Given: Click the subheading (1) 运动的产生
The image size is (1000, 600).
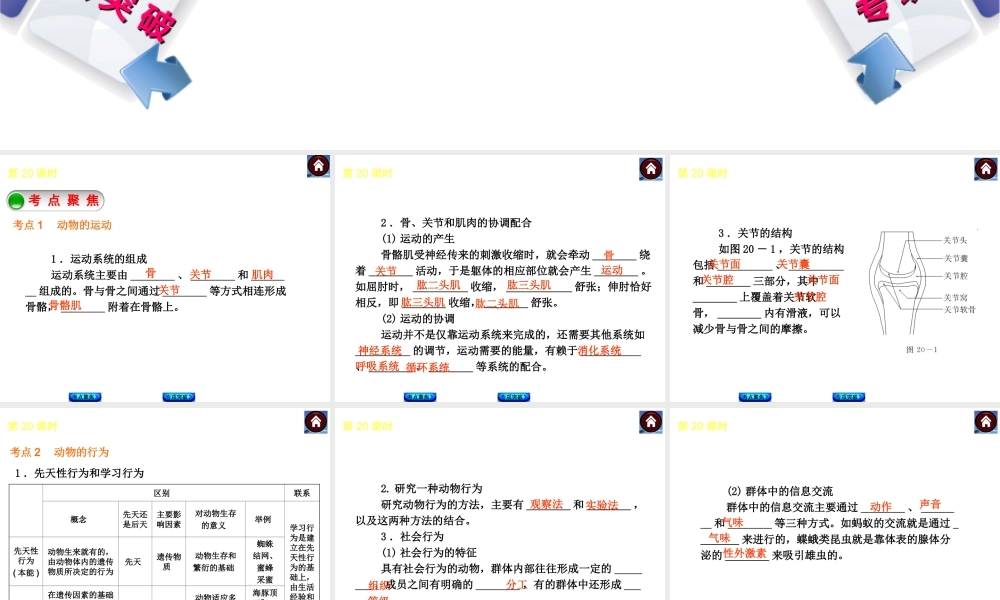Looking at the screenshot, I should tap(418, 238).
